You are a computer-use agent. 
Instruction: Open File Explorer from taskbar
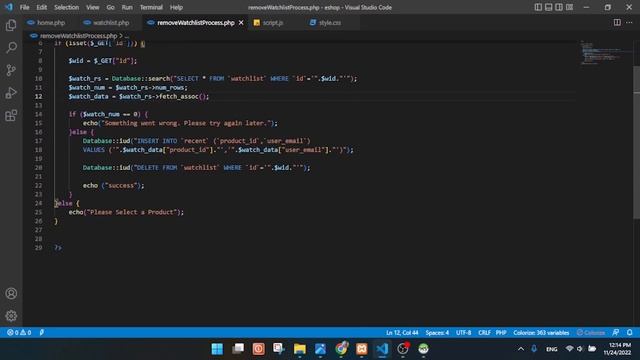(300, 349)
